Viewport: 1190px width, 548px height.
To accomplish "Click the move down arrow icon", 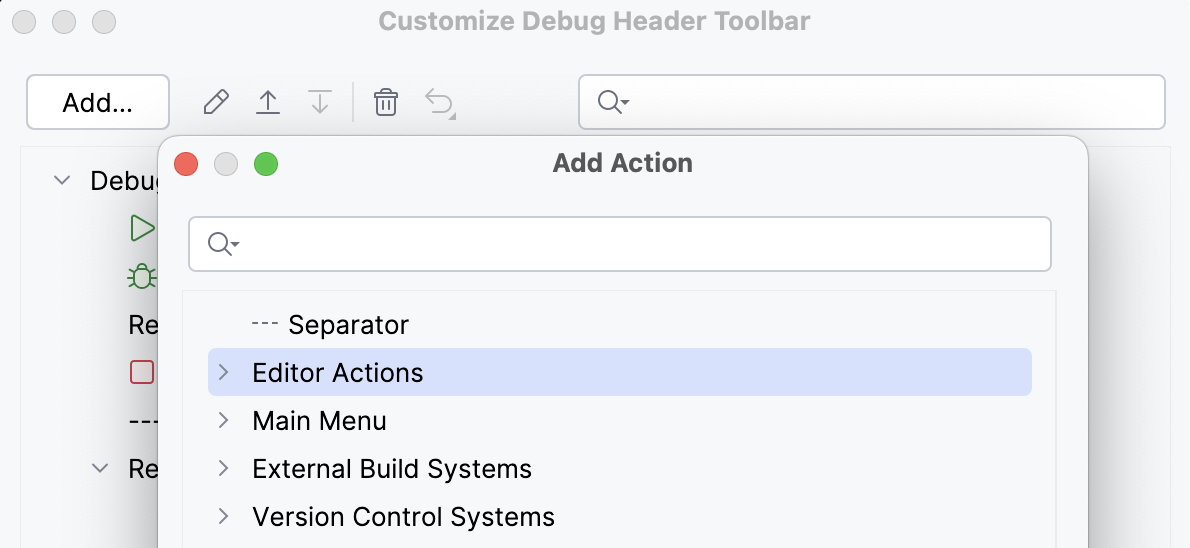I will tap(320, 102).
